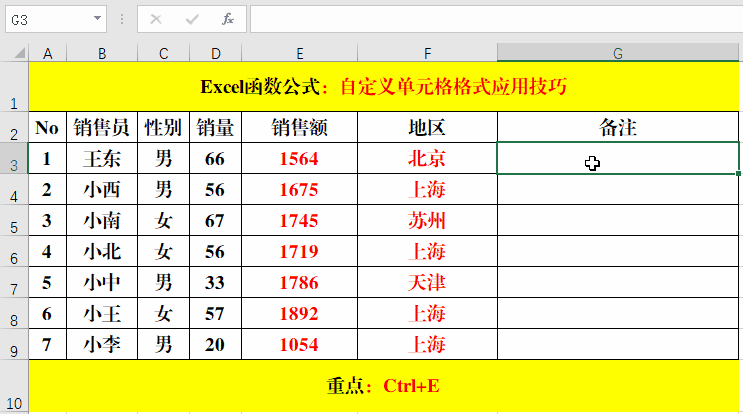This screenshot has width=743, height=414.
Task: Select the cell containing '小李'
Action: click(x=102, y=344)
